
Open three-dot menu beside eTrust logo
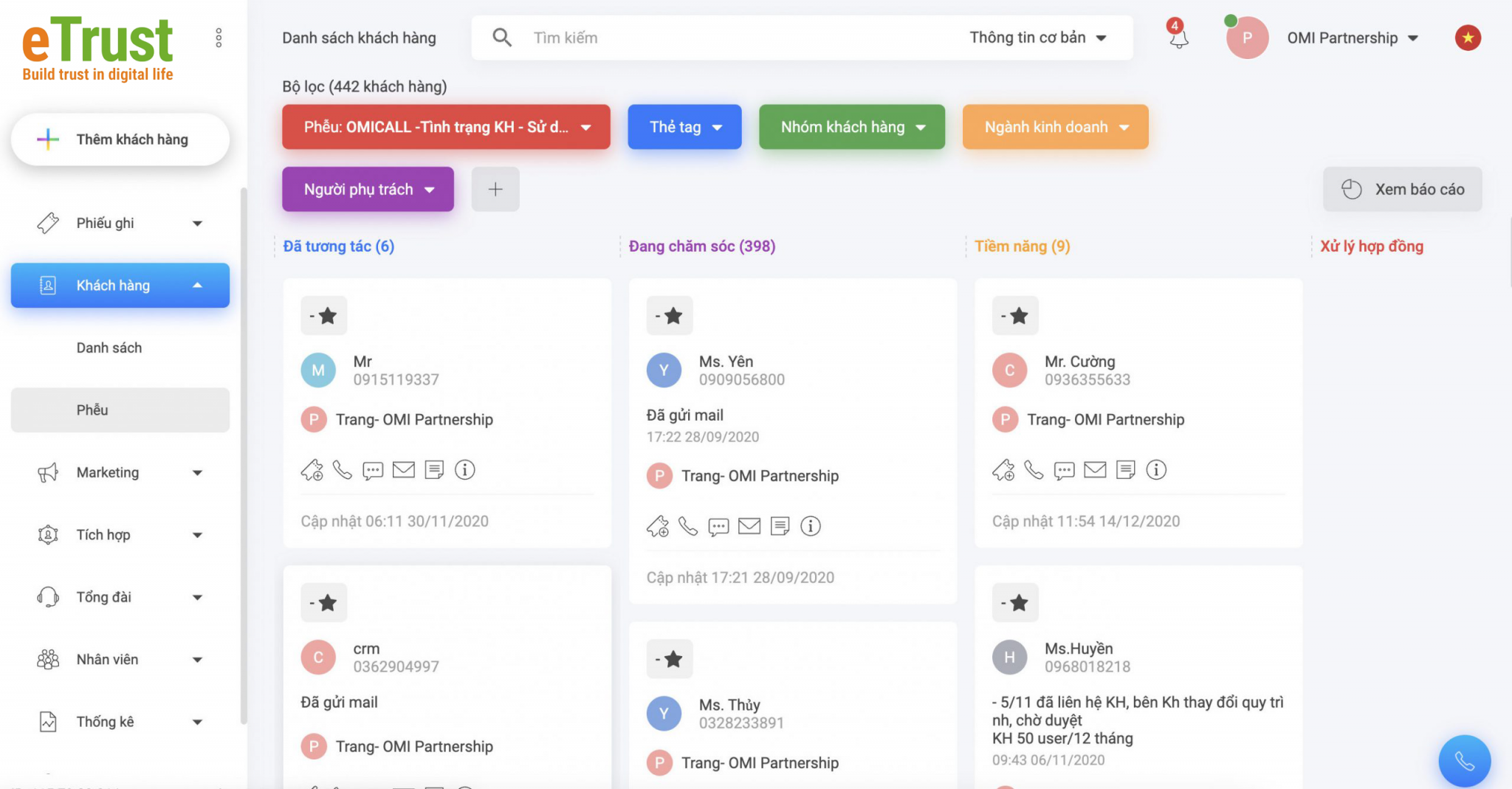(x=219, y=38)
